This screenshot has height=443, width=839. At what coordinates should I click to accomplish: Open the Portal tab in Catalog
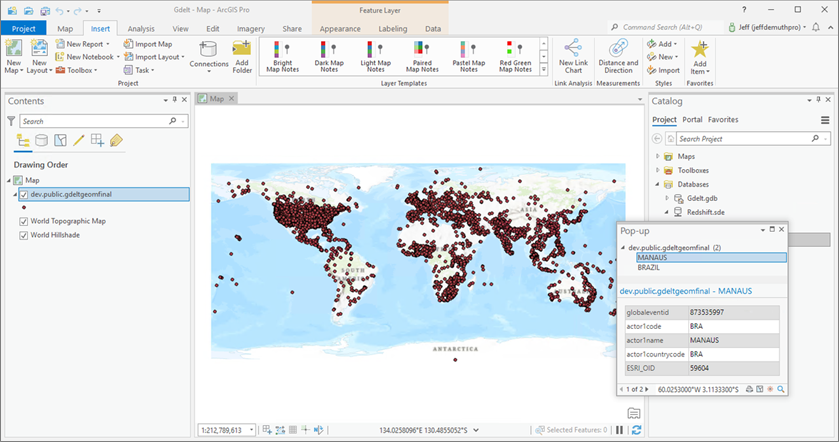tap(692, 119)
